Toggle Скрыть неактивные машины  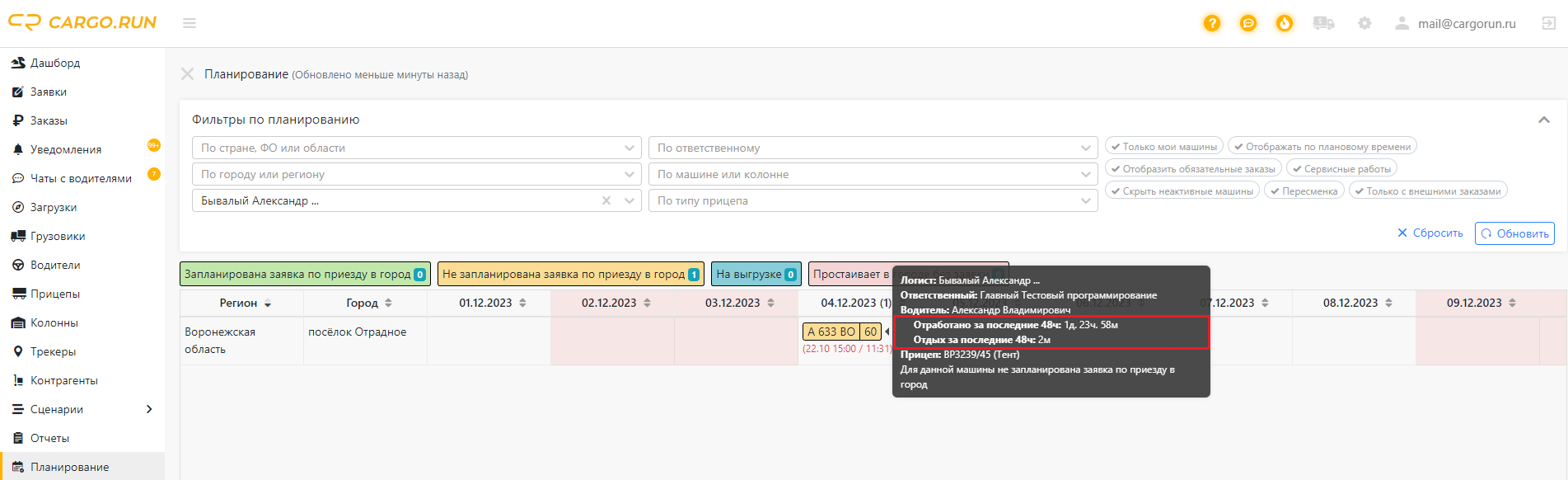(x=1182, y=191)
